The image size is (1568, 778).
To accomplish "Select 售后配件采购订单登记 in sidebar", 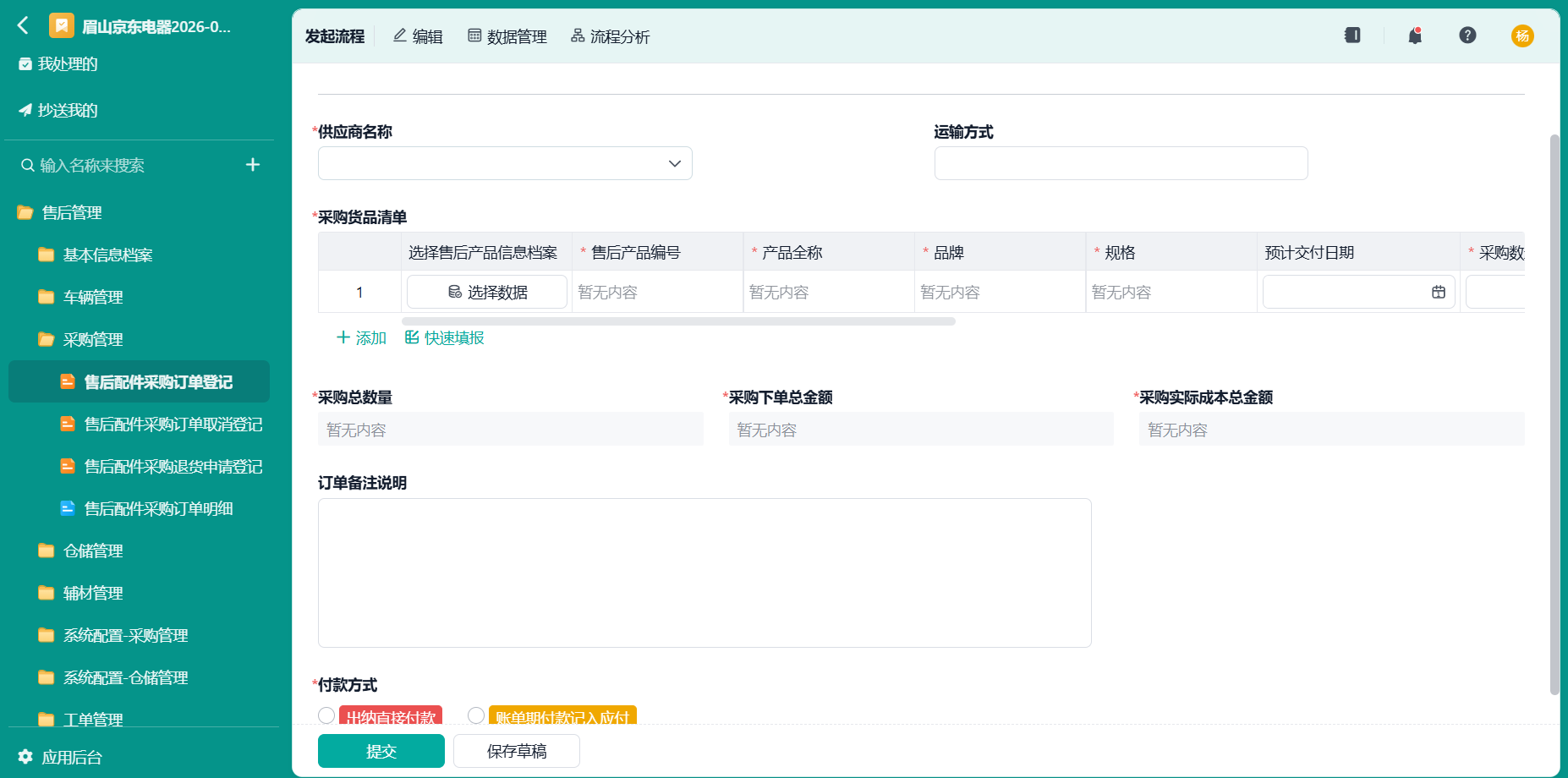I will tap(139, 381).
